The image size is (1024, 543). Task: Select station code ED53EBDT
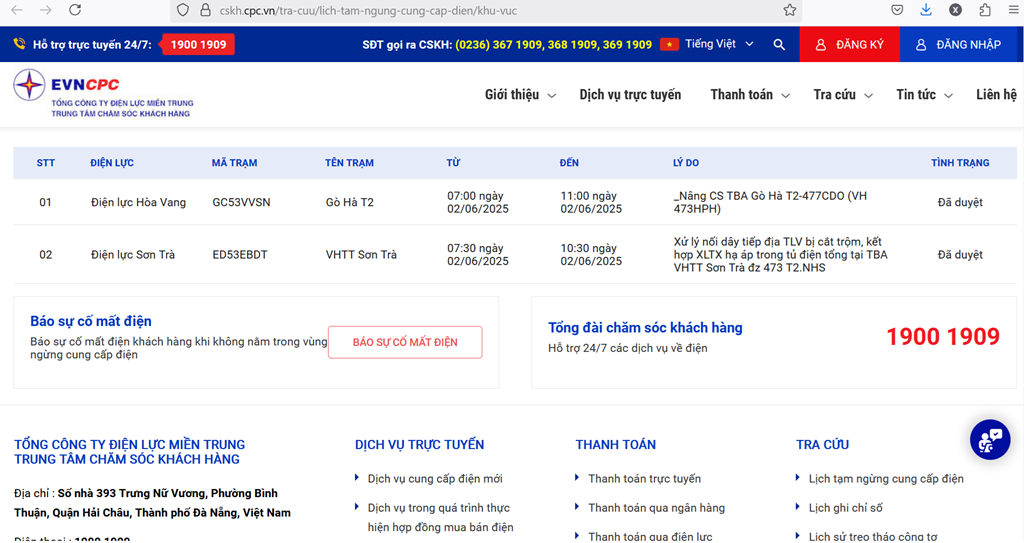[240, 255]
